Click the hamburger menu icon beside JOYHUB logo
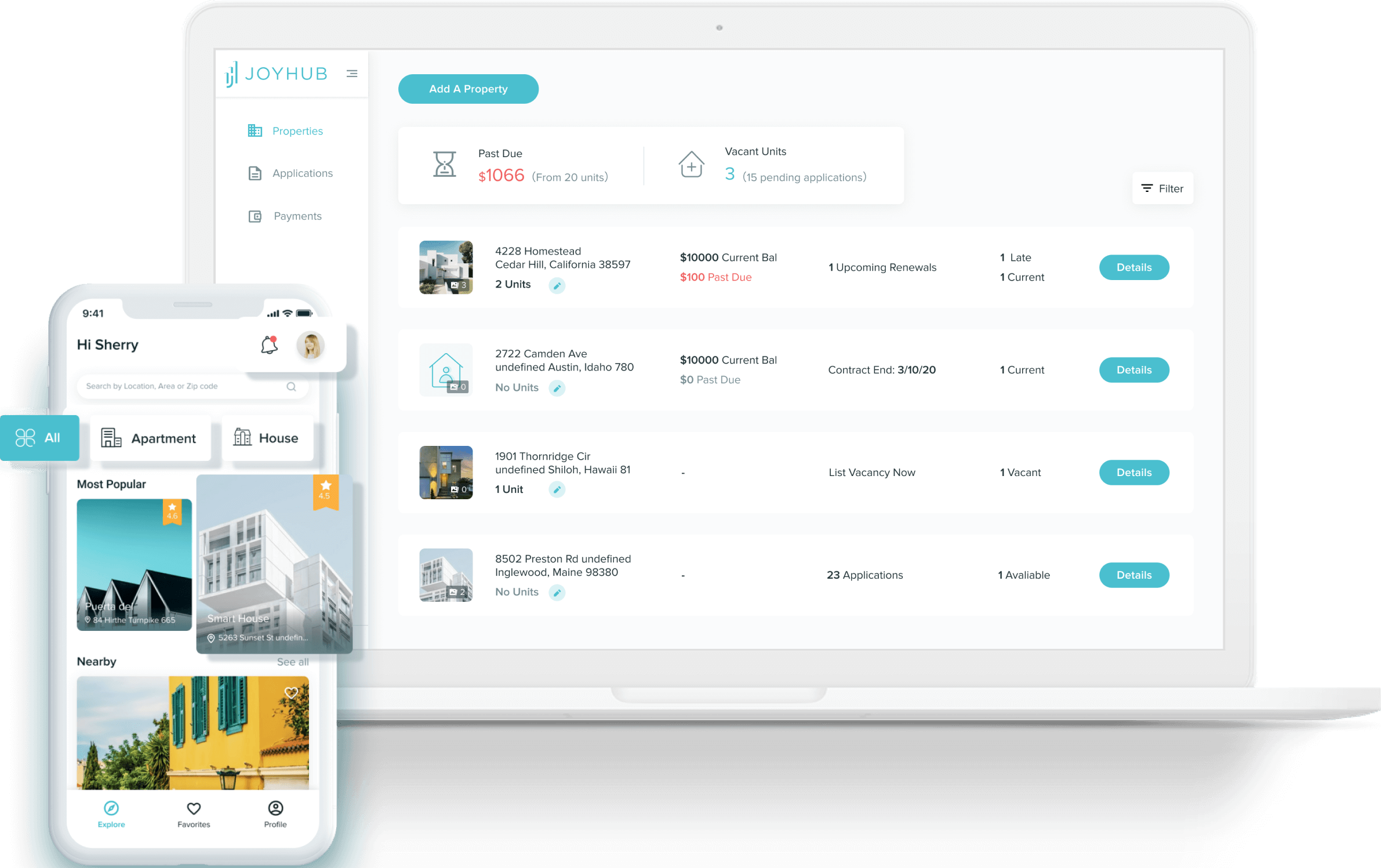 [x=351, y=74]
